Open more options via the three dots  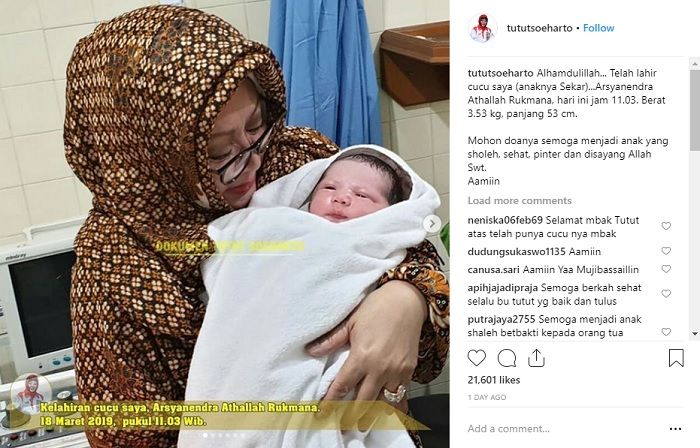point(675,429)
